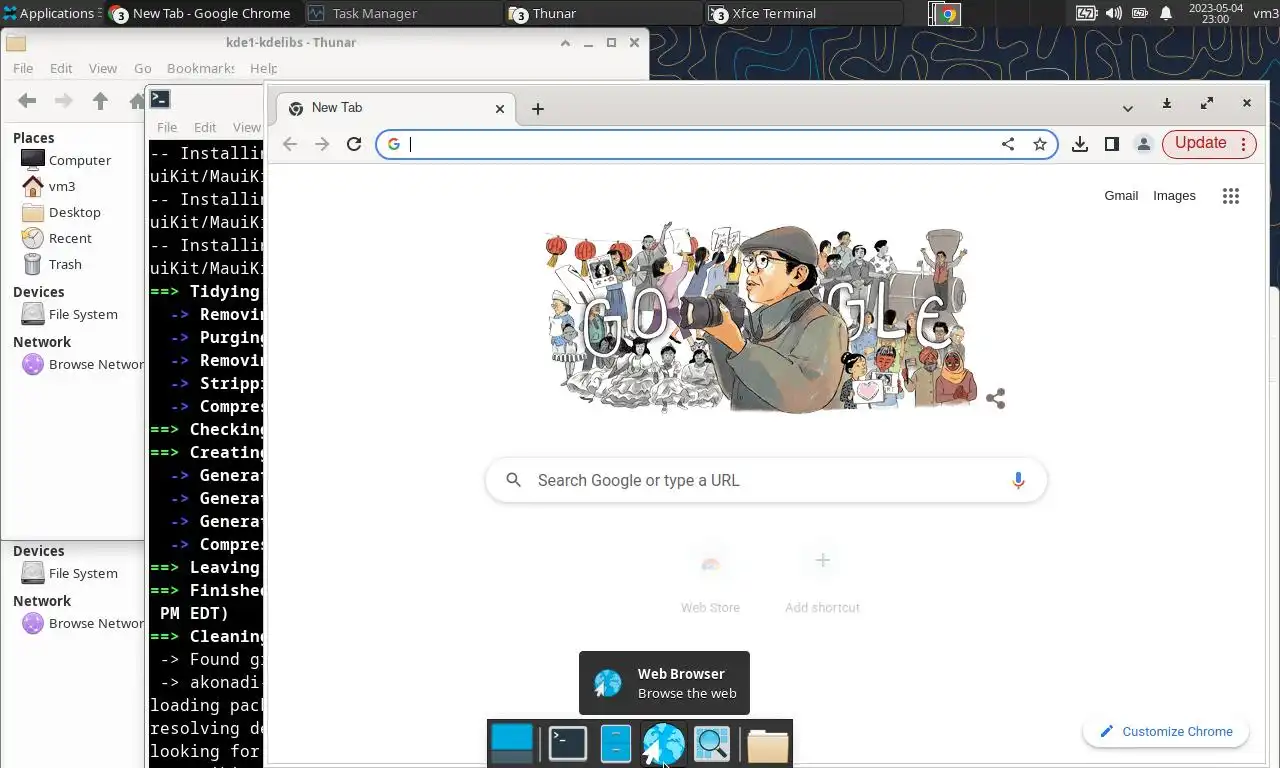Open the Google Doodle image
This screenshot has height=768, width=1280.
[x=760, y=320]
